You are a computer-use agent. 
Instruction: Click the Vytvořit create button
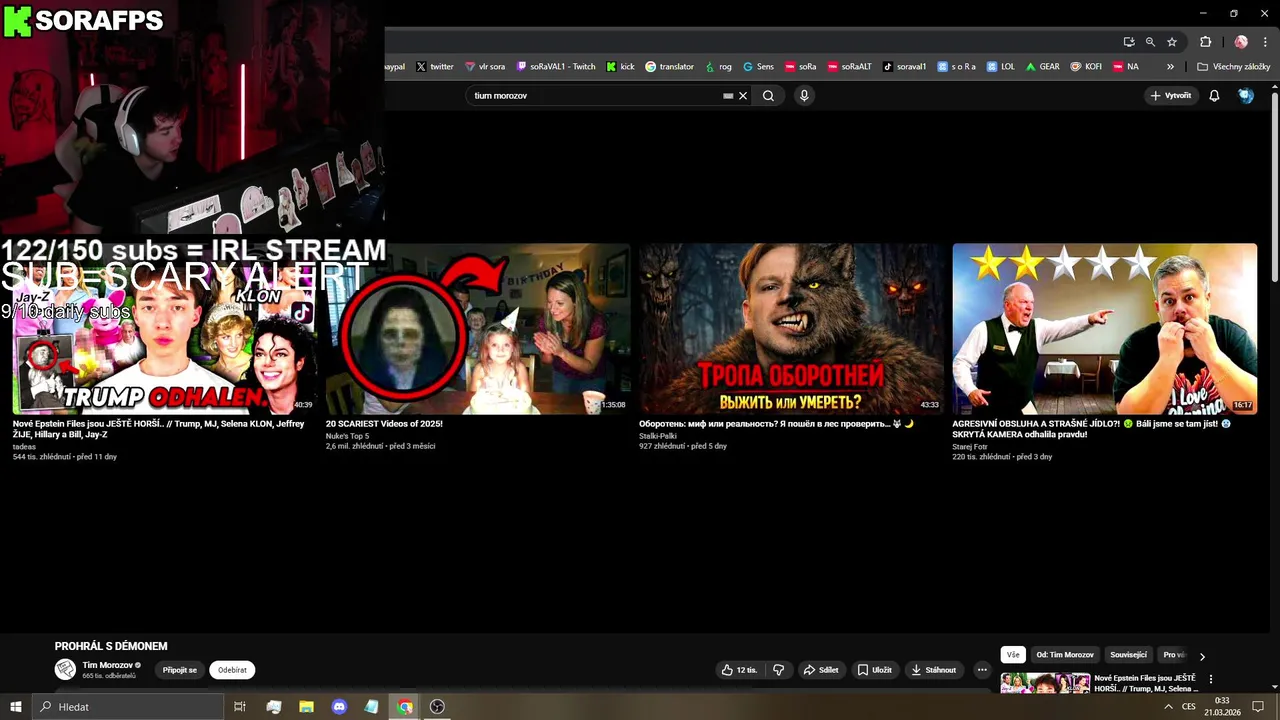[x=1171, y=96]
